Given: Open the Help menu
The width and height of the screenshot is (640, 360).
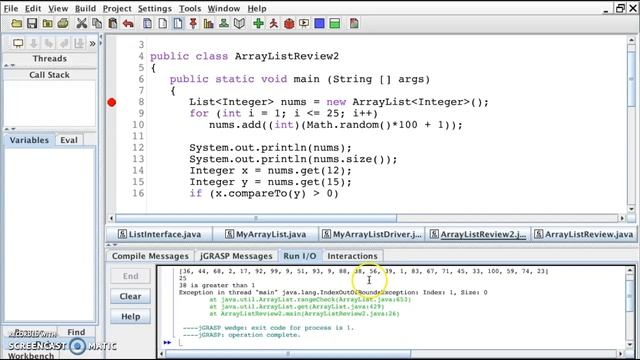Looking at the screenshot, I should (257, 8).
